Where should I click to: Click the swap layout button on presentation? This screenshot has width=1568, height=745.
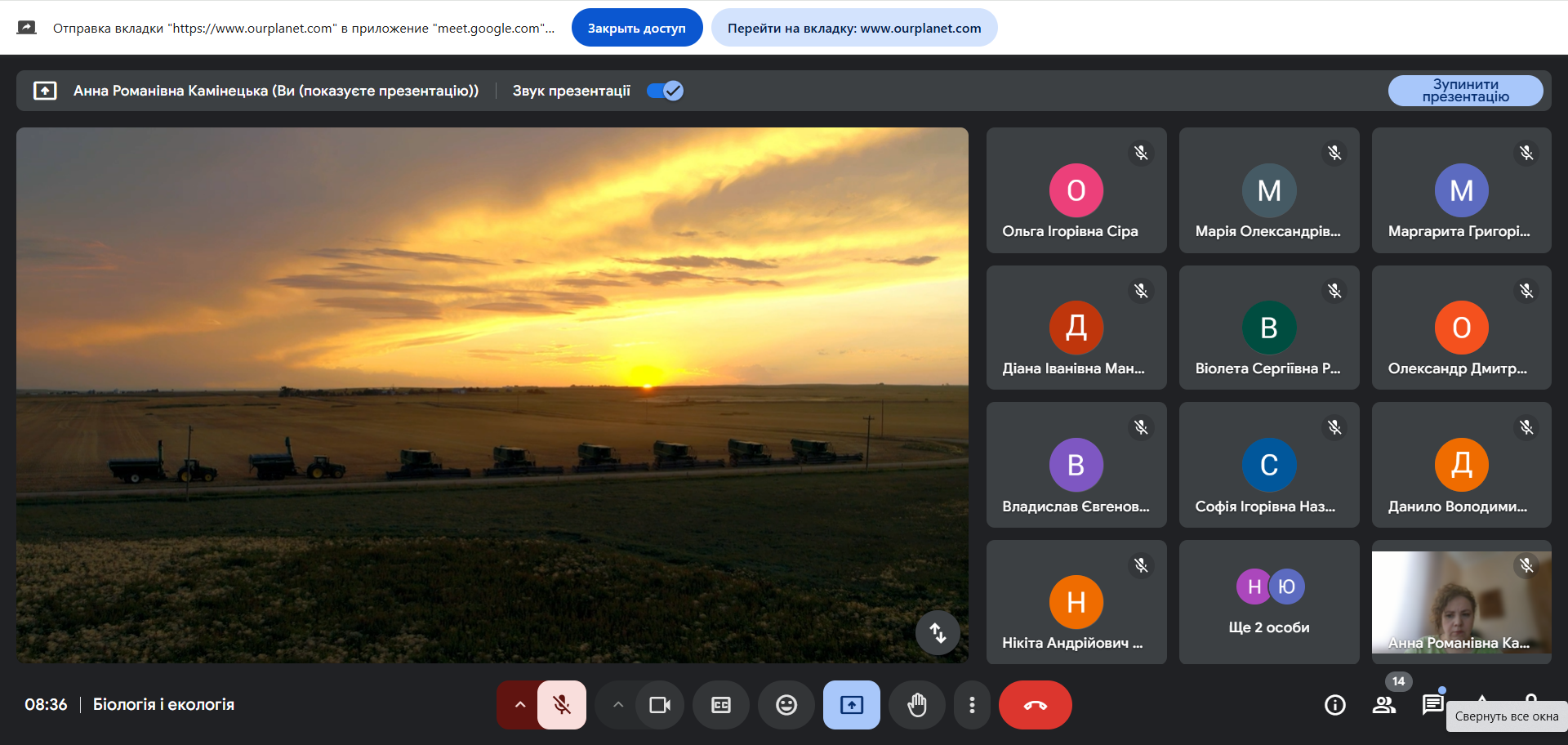pos(938,632)
